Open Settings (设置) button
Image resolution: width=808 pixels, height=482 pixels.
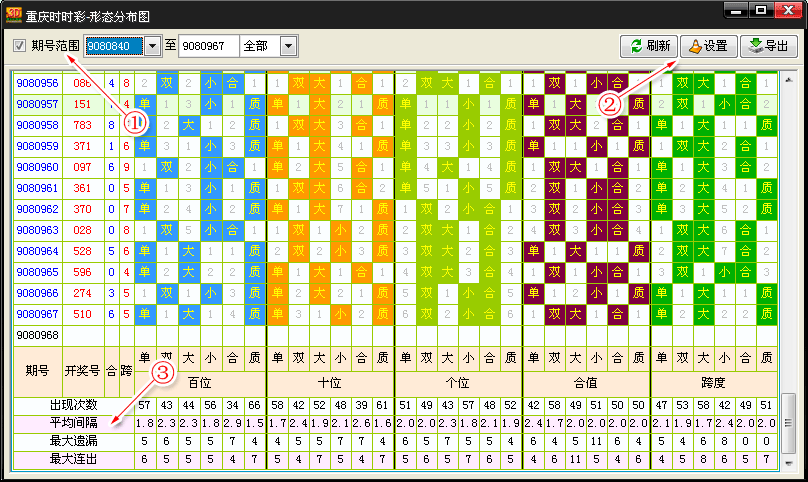pyautogui.click(x=708, y=46)
